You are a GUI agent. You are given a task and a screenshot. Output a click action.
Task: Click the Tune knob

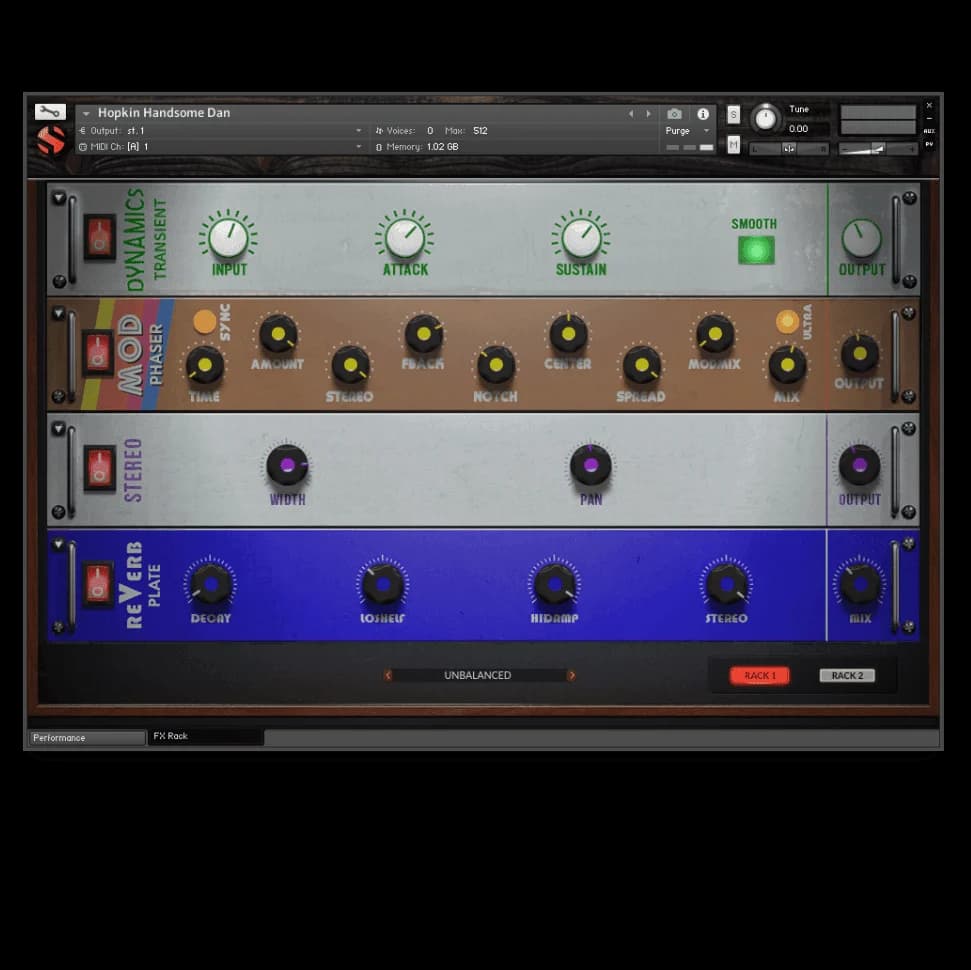765,118
